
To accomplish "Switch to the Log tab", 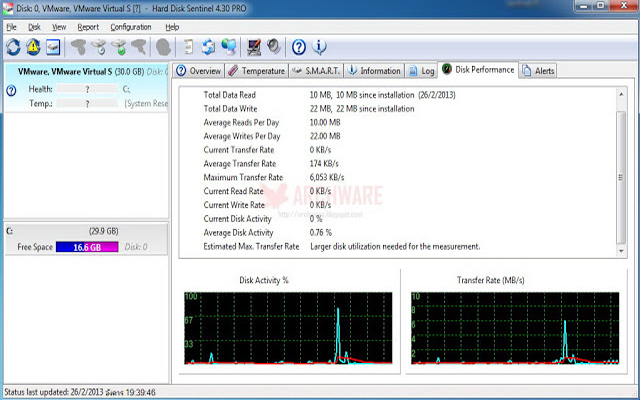I will click(421, 71).
